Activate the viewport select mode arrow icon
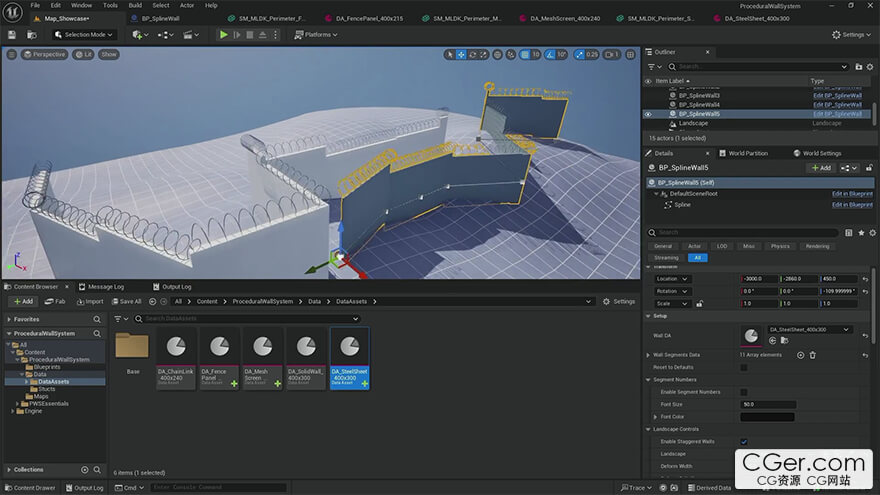This screenshot has height=495, width=880. click(449, 54)
